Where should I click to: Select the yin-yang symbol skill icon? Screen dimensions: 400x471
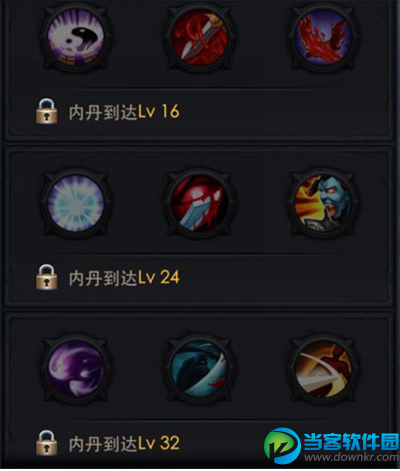pyautogui.click(x=76, y=37)
